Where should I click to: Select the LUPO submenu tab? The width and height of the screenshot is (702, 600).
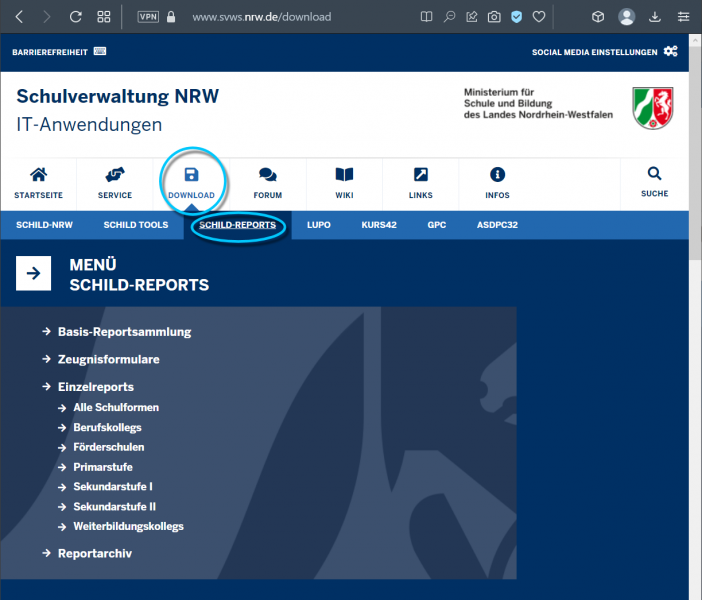[x=319, y=225]
